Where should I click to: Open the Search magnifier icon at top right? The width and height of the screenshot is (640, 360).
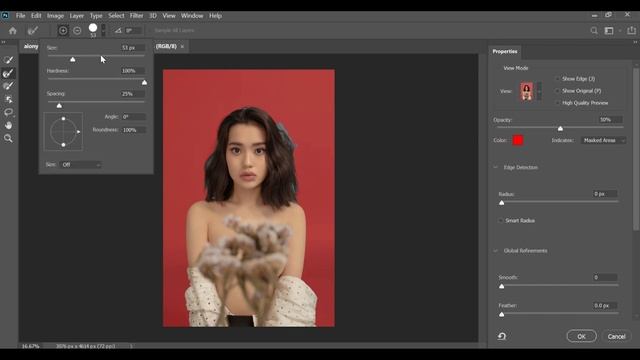click(x=594, y=31)
